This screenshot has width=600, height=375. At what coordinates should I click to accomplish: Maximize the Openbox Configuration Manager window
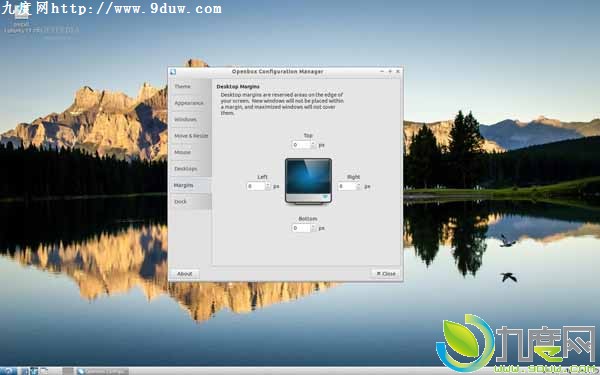[x=390, y=72]
